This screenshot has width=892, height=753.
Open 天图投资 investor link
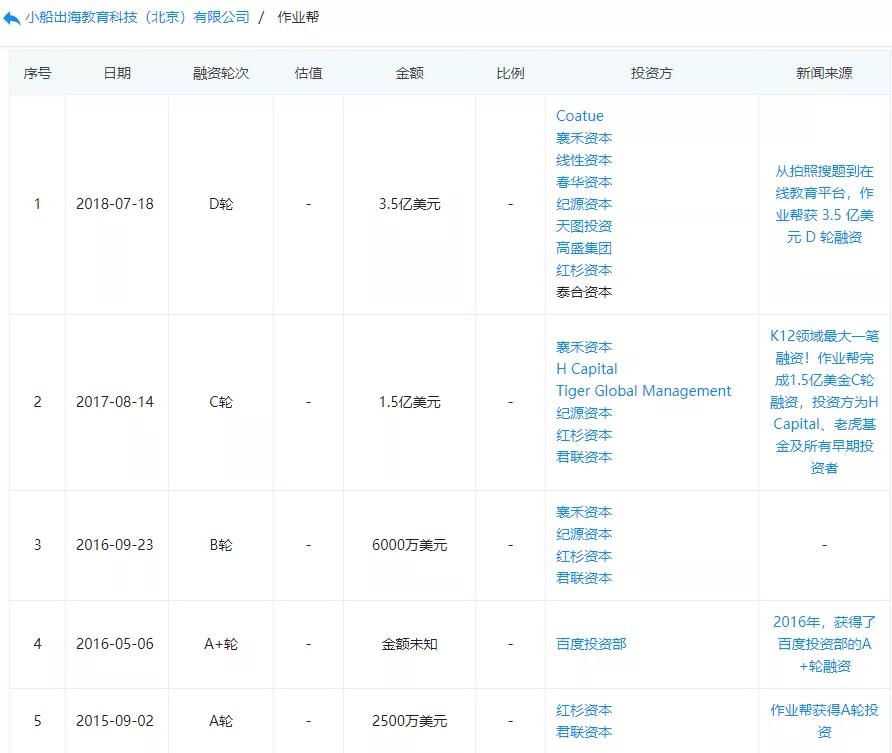point(584,226)
